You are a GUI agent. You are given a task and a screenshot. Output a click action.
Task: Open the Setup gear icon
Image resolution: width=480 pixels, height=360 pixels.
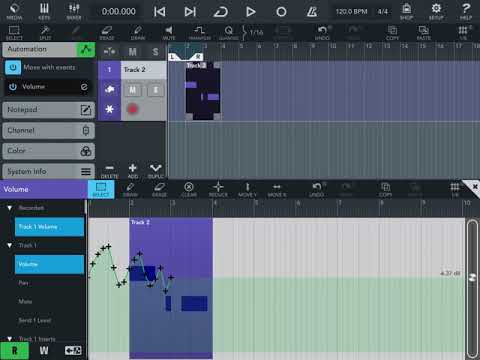click(x=436, y=11)
